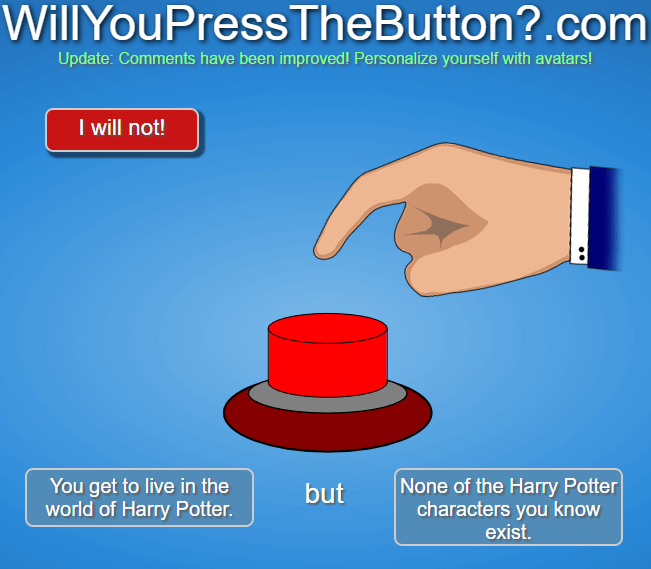Click the word 'but' between boxes

coord(324,493)
